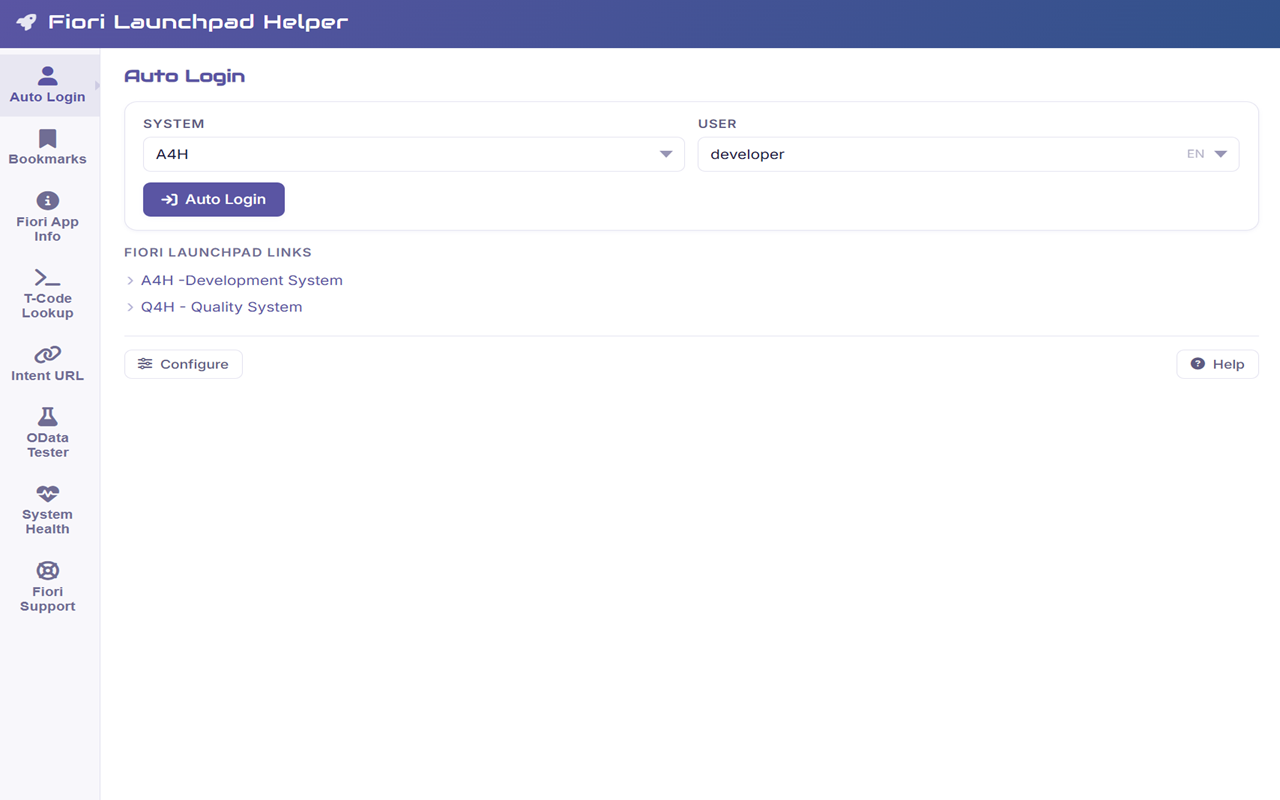The height and width of the screenshot is (800, 1280).
Task: Click the SYSTEM field label
Action: [x=173, y=124]
